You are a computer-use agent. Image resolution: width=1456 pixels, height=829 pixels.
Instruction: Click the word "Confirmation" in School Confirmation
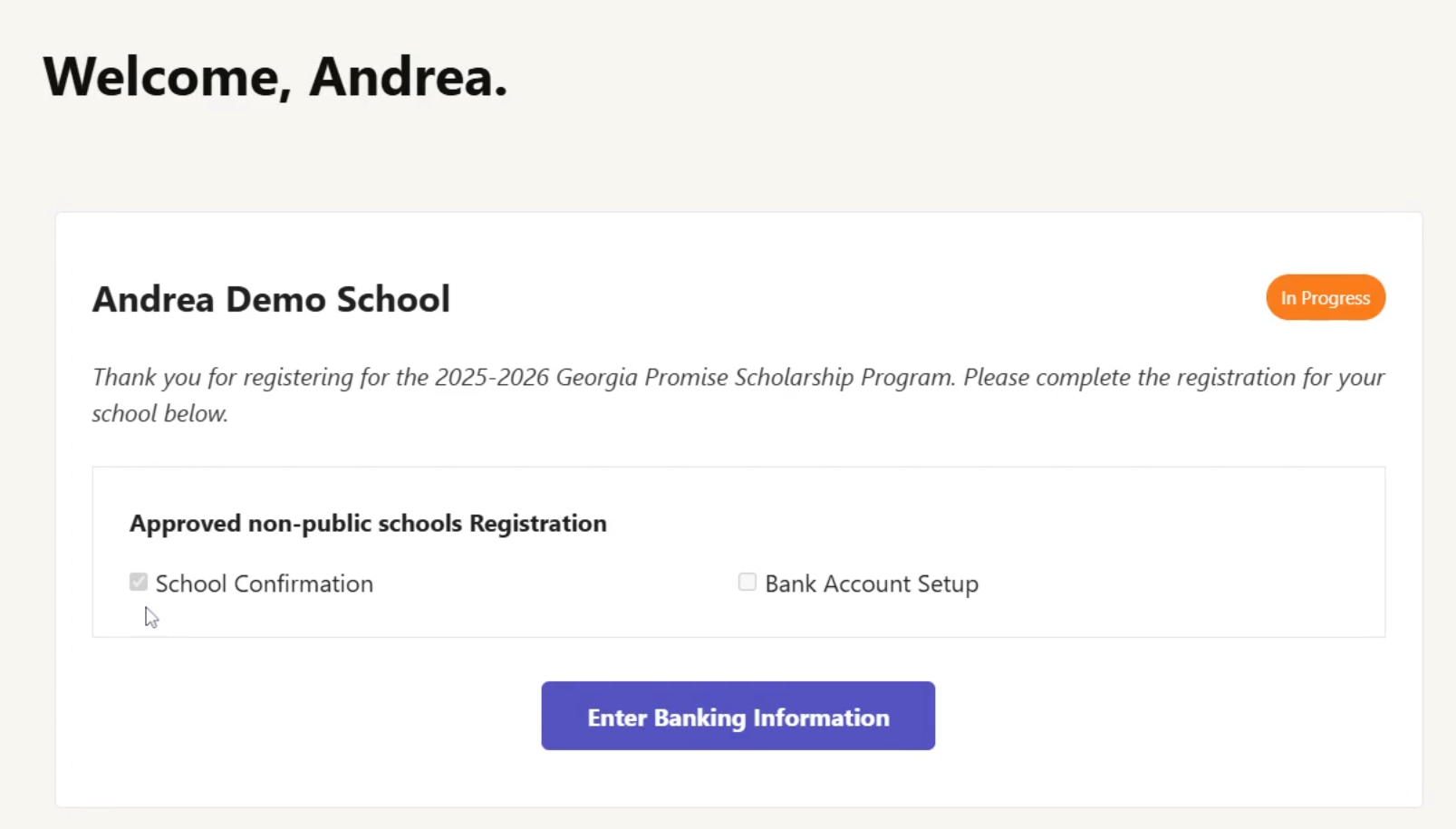coord(304,583)
